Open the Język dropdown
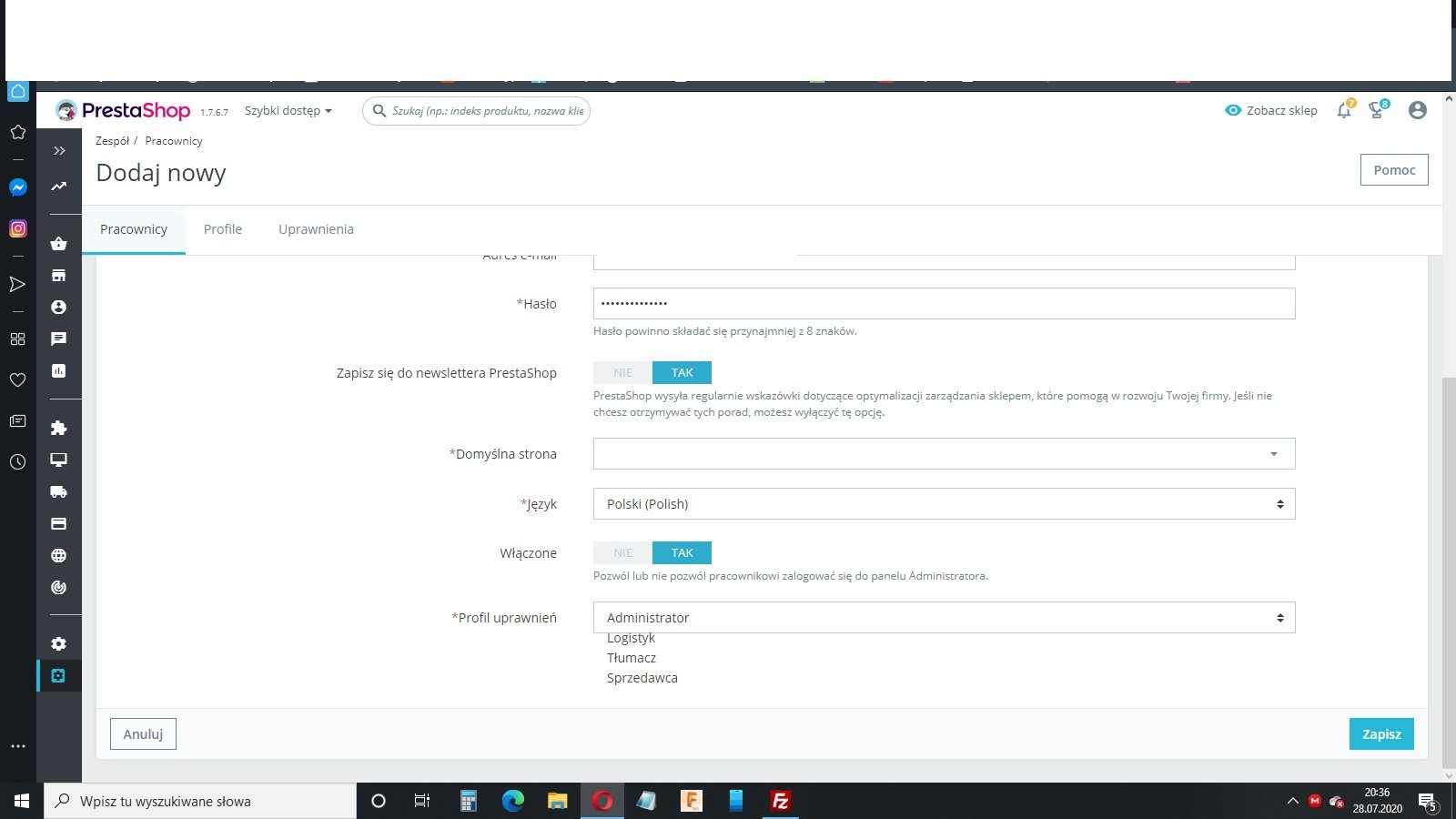Viewport: 1456px width, 819px height. (944, 503)
